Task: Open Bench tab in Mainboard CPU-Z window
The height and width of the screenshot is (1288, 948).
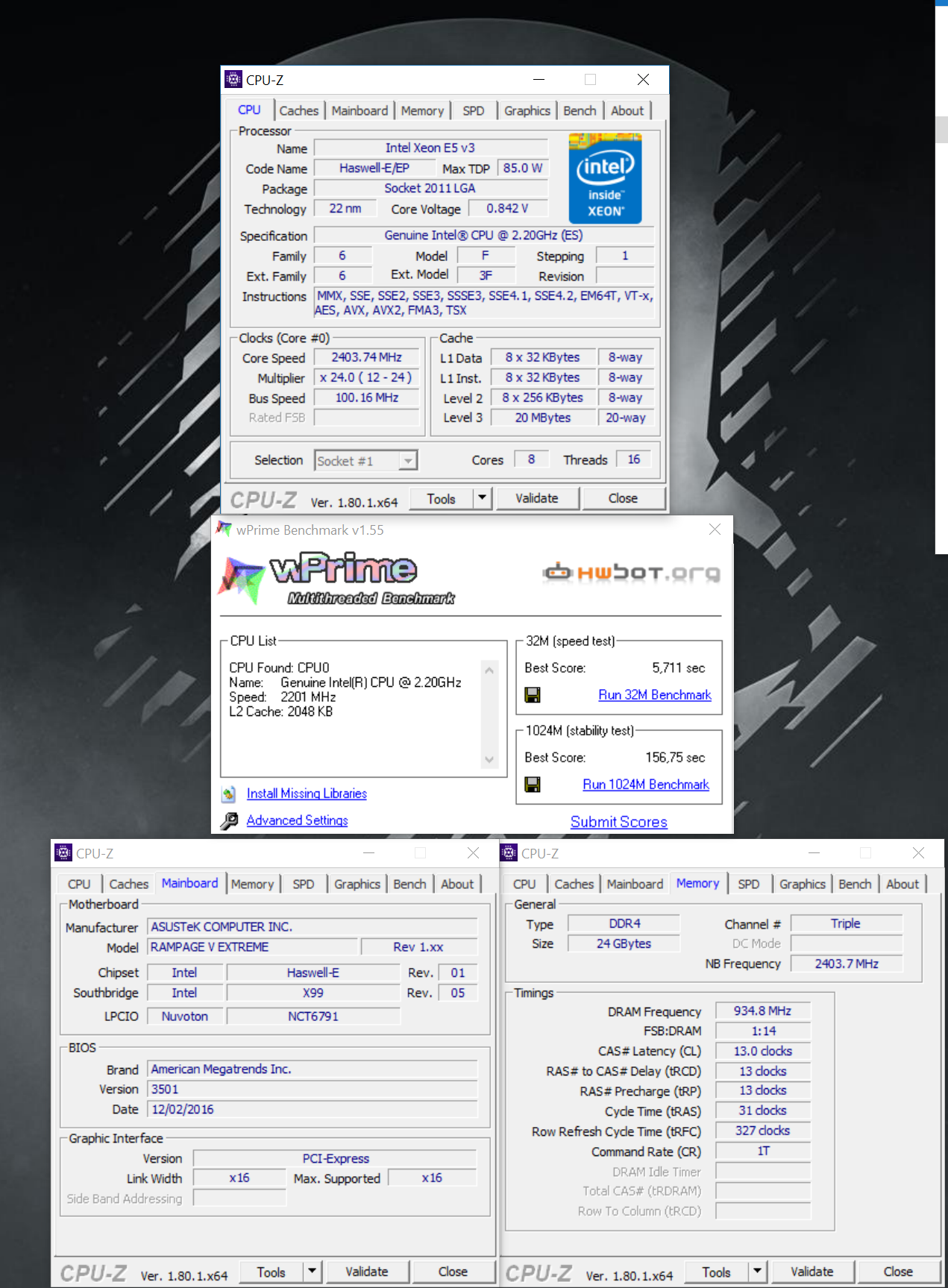Action: (409, 884)
